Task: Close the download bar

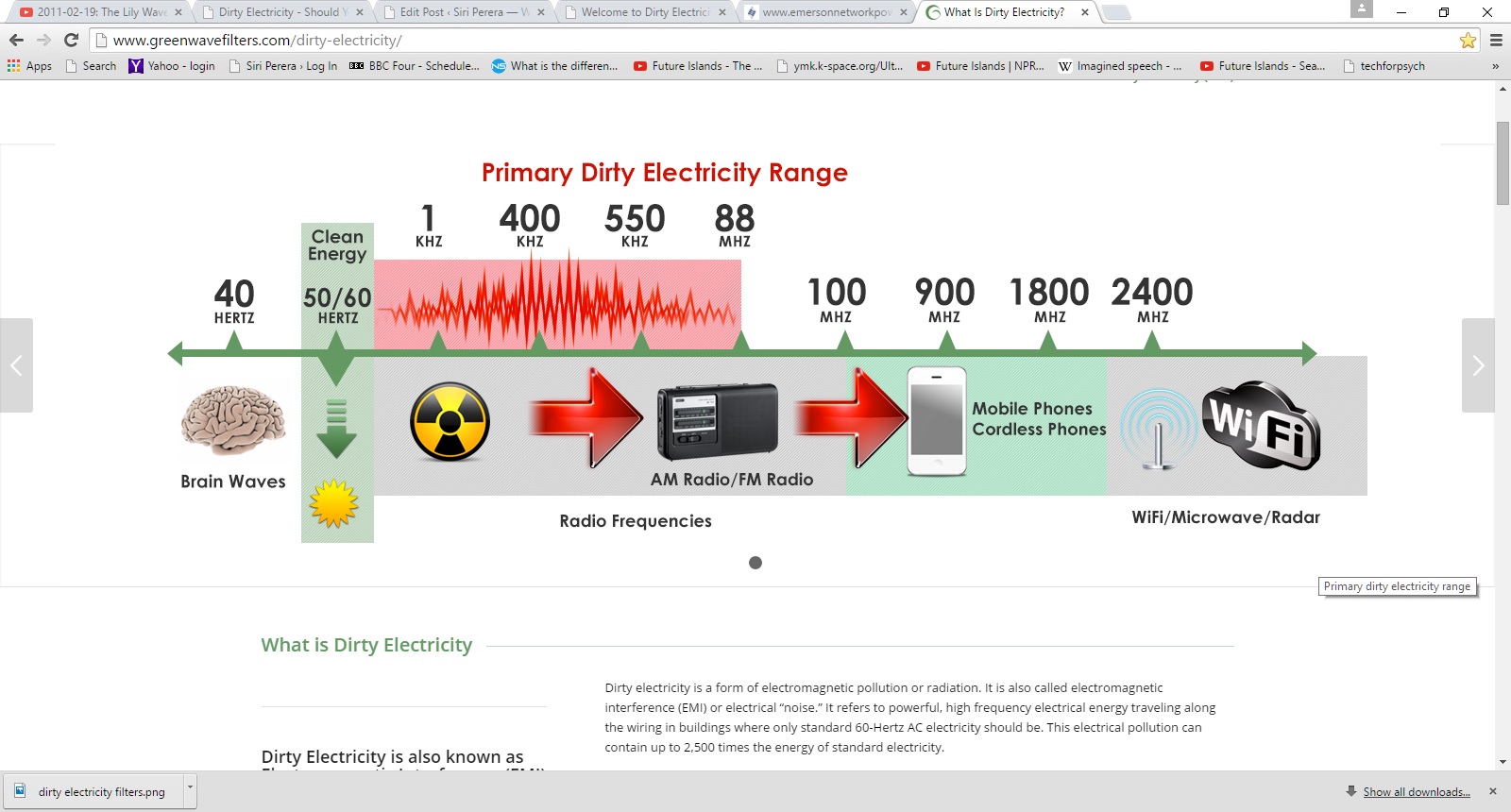Action: (1493, 791)
